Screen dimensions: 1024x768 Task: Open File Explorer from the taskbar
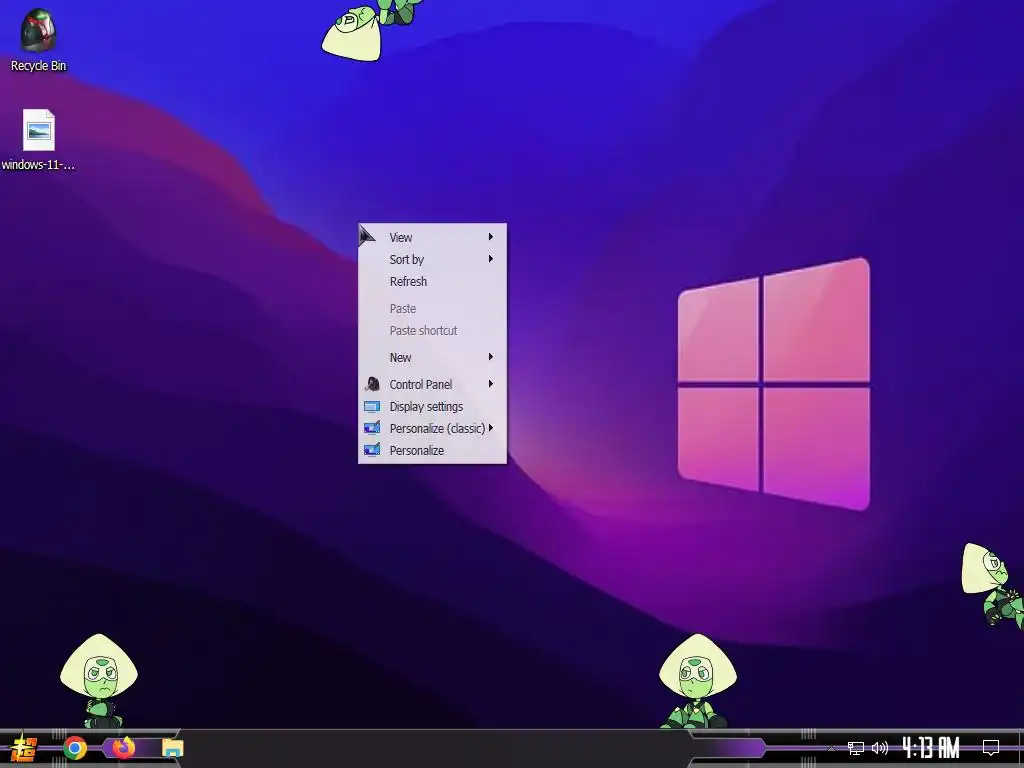click(x=172, y=748)
